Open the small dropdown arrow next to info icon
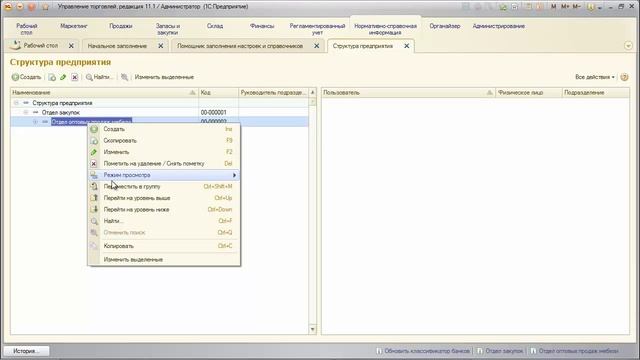Screen dimensions: 640x360 point(600,7)
